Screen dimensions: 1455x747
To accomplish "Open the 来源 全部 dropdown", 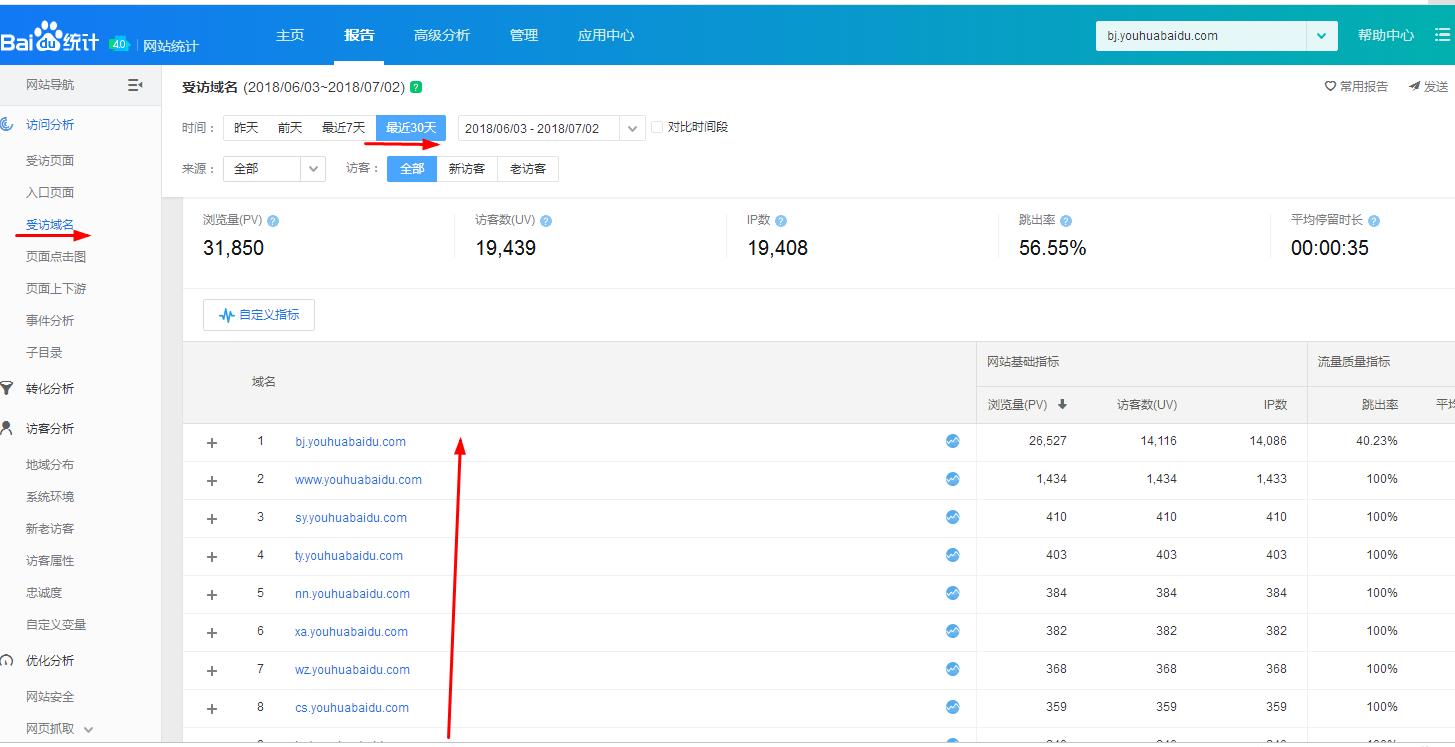I will point(274,169).
